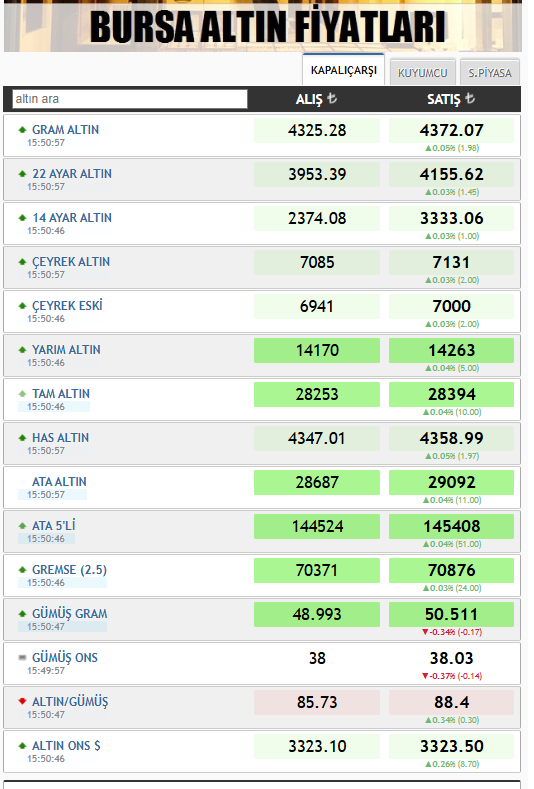Click green arrow icon beside ALTIN ONS $
This screenshot has width=534, height=789.
click(22, 746)
